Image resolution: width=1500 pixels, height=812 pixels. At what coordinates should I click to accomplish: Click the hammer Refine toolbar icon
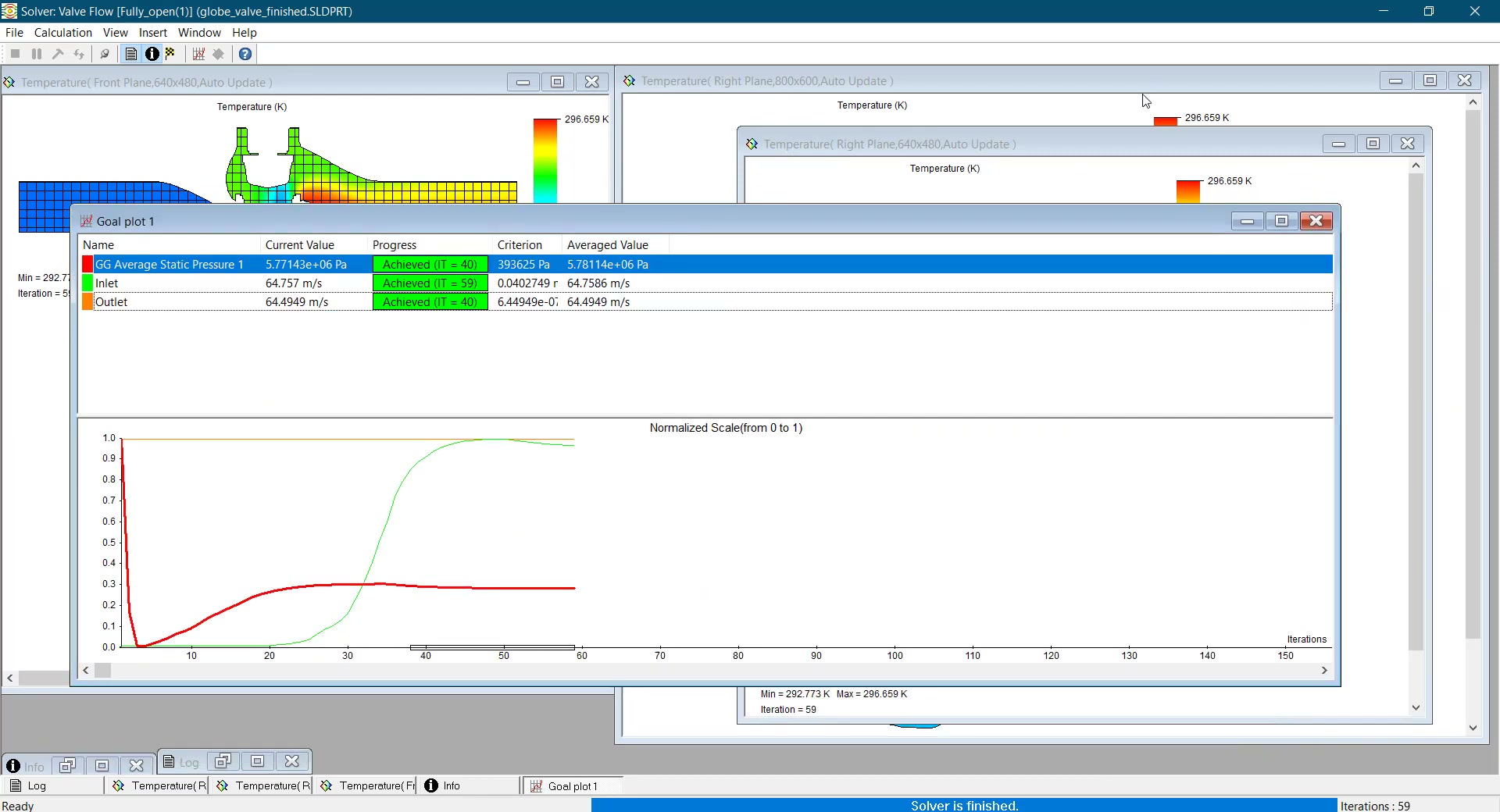tap(58, 54)
